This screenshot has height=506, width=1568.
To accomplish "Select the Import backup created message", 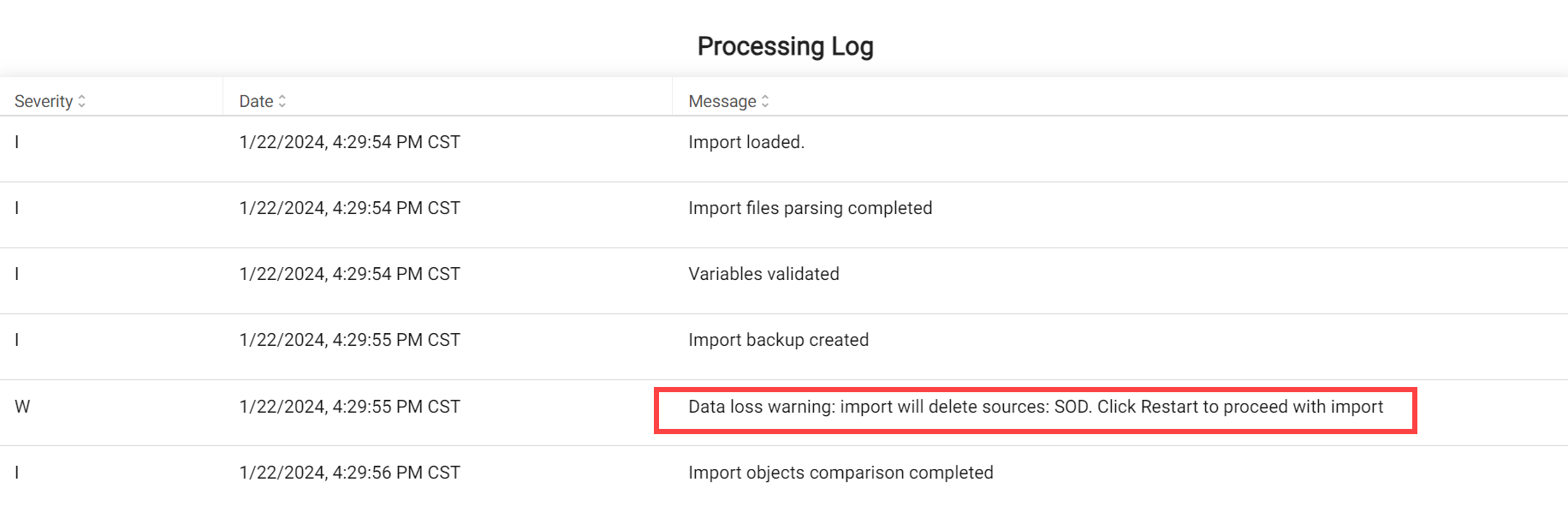I will tap(778, 340).
